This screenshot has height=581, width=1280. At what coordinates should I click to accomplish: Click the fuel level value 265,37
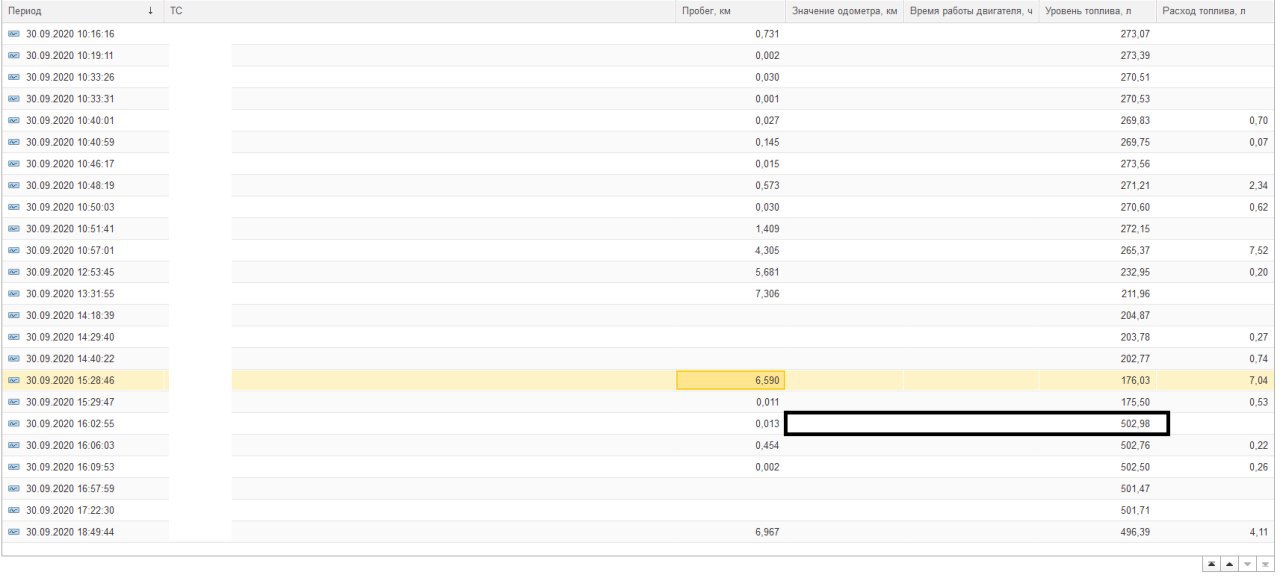[x=1135, y=250]
